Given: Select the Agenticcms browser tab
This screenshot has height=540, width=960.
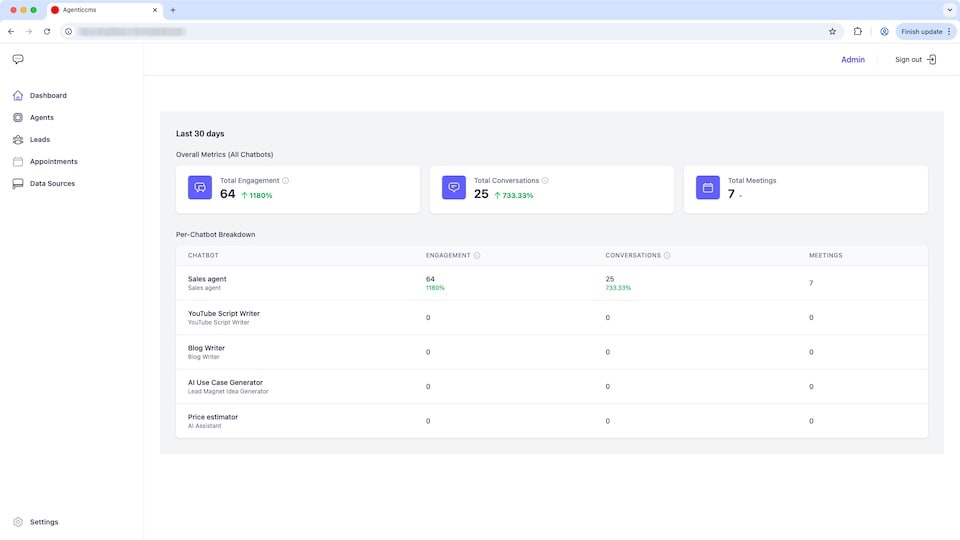Looking at the screenshot, I should [104, 10].
